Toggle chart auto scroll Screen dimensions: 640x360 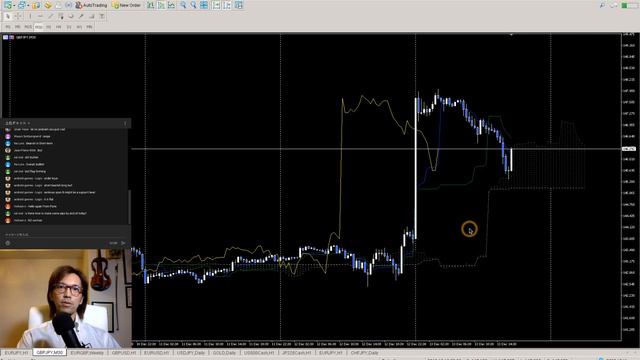(x=216, y=5)
